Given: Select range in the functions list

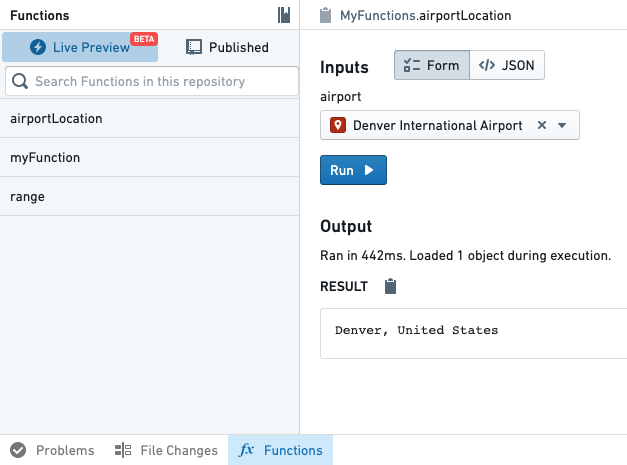Looking at the screenshot, I should click(150, 197).
